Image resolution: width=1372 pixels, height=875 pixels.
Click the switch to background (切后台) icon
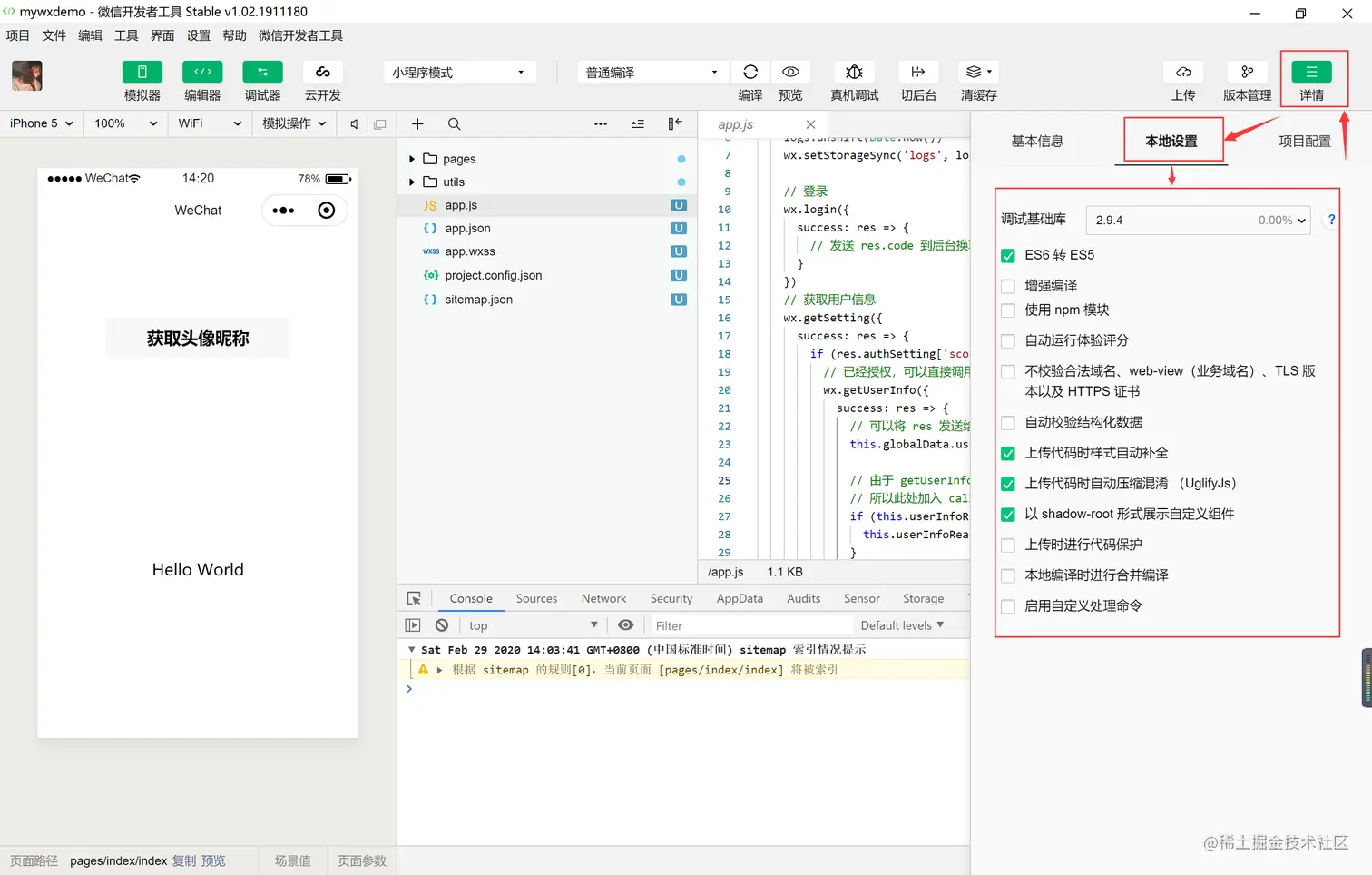point(918,72)
